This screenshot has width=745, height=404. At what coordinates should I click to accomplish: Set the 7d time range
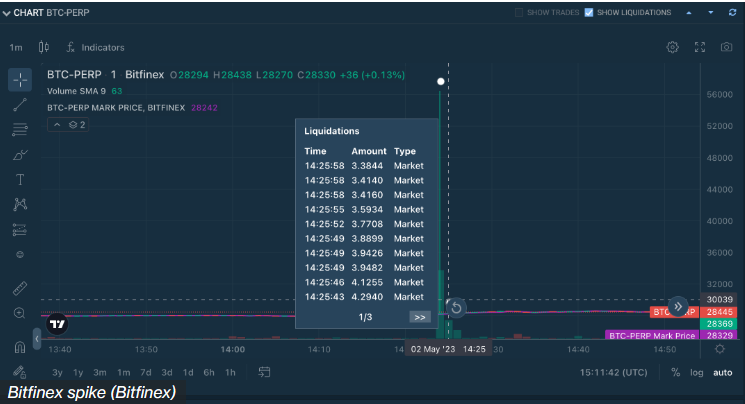click(146, 373)
